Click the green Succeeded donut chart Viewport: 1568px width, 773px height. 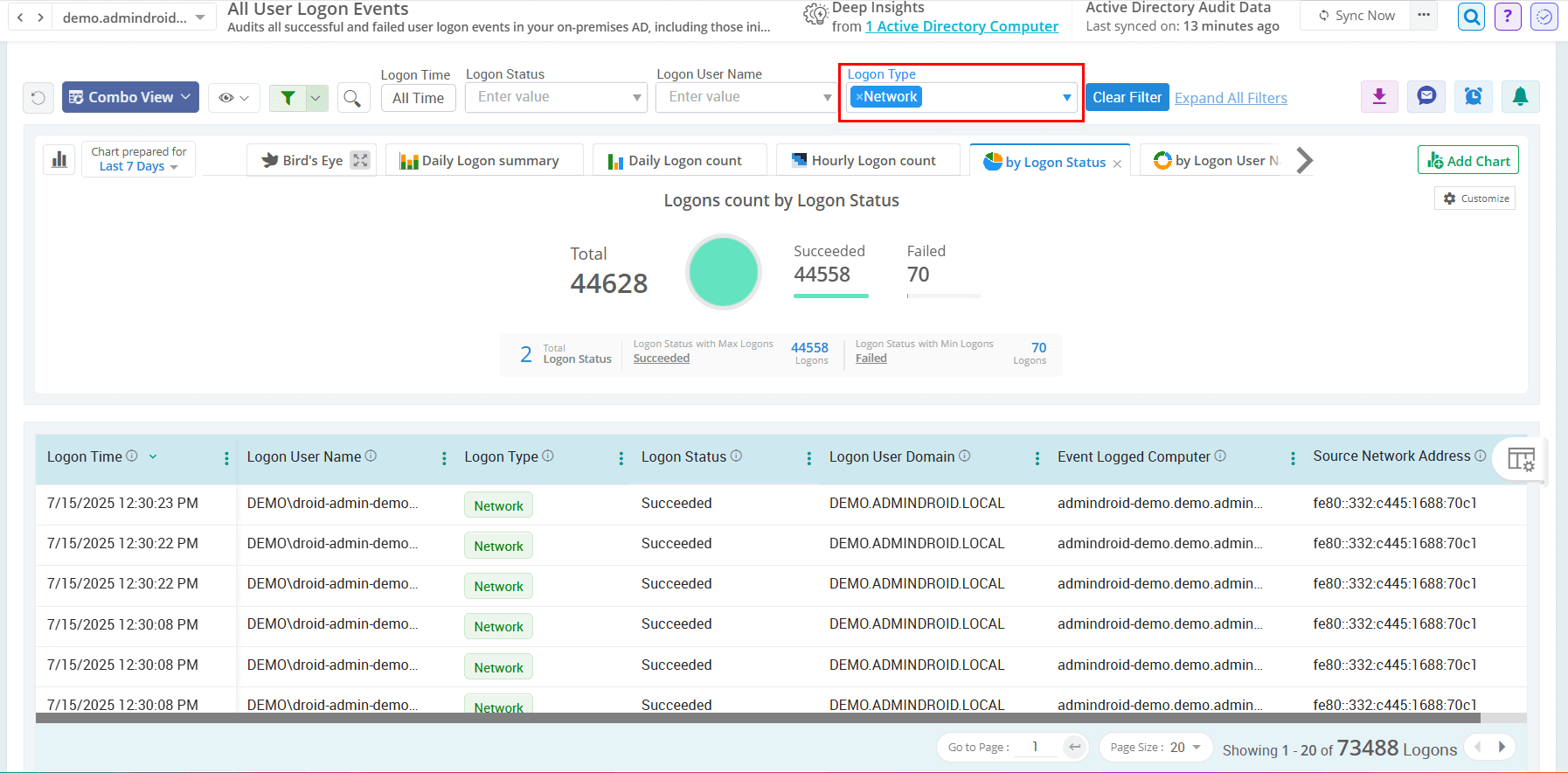[724, 272]
